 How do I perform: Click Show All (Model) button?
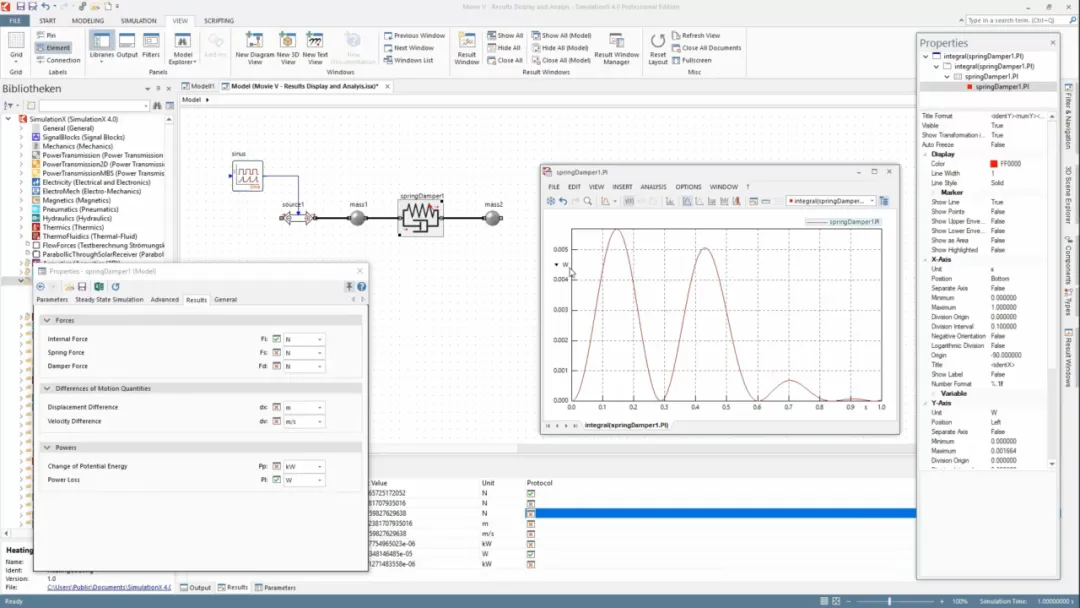click(561, 35)
